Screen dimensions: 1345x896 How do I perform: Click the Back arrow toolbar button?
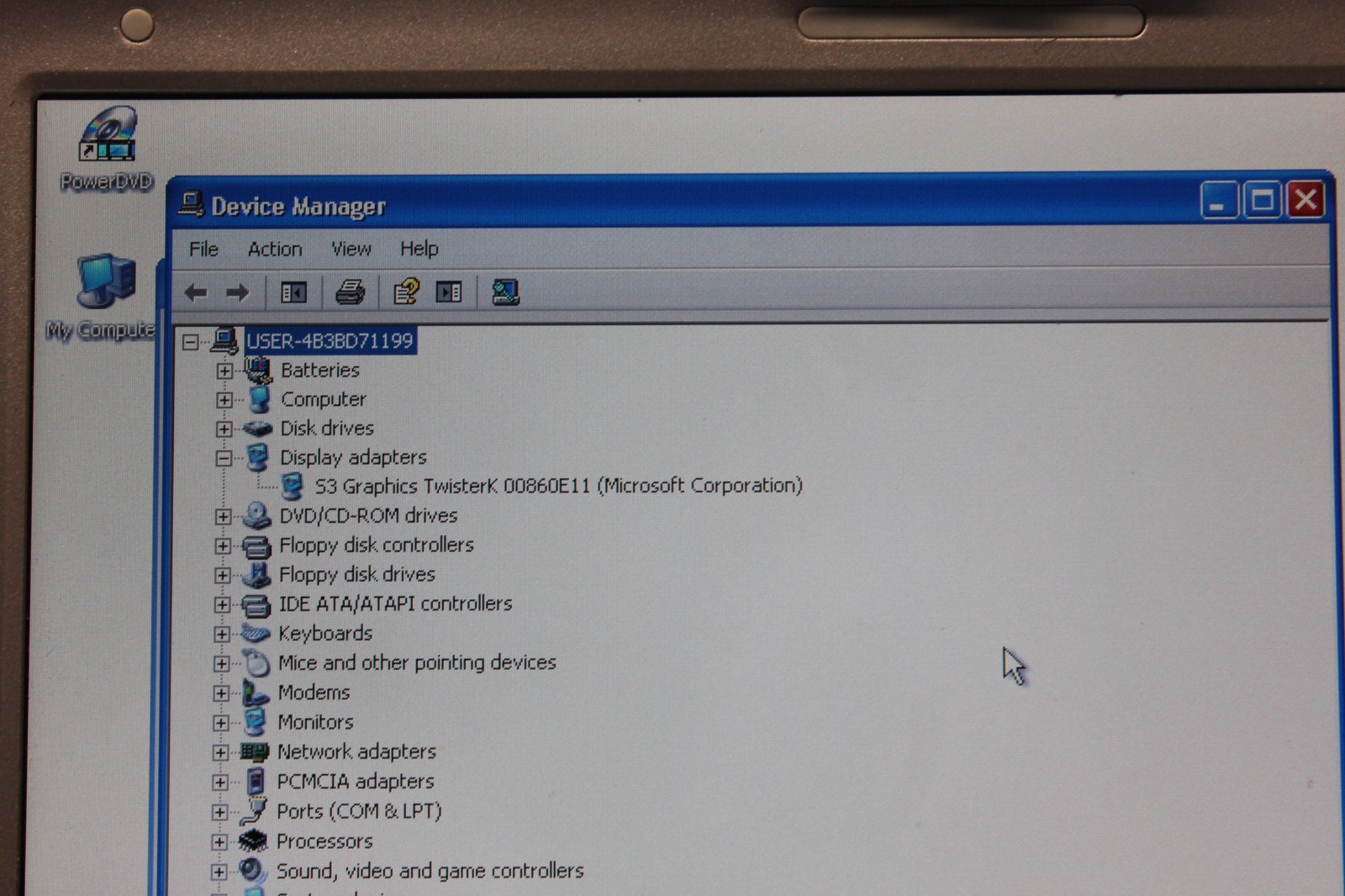click(196, 293)
